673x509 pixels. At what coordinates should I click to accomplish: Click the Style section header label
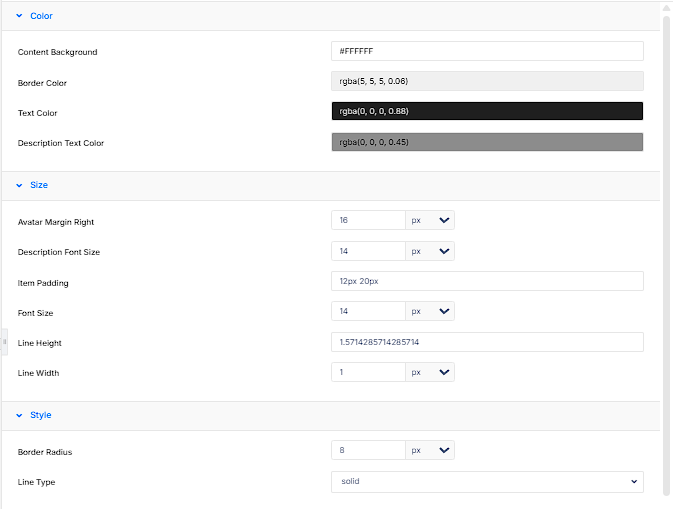41,415
